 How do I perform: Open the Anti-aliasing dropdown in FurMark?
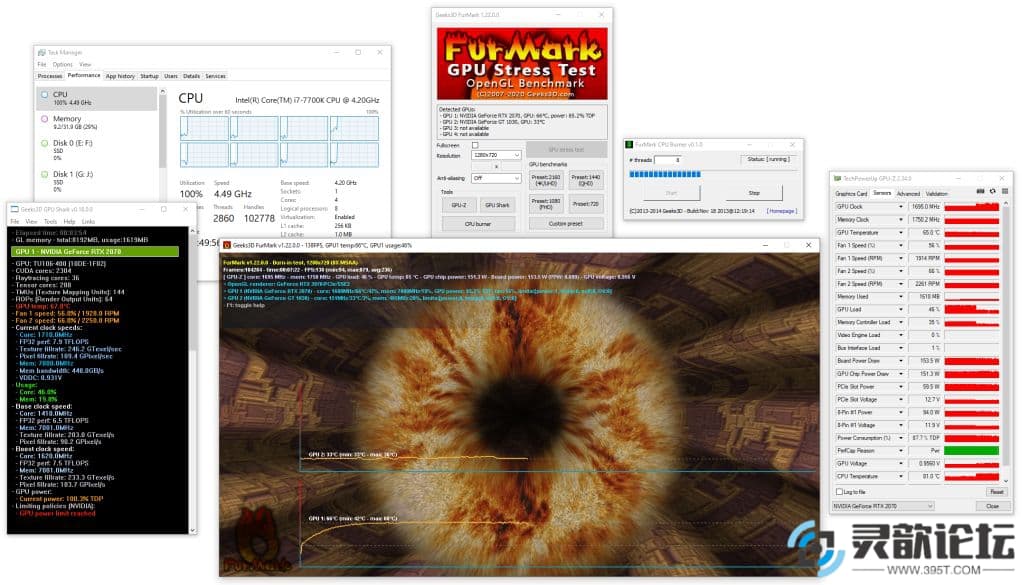click(496, 178)
